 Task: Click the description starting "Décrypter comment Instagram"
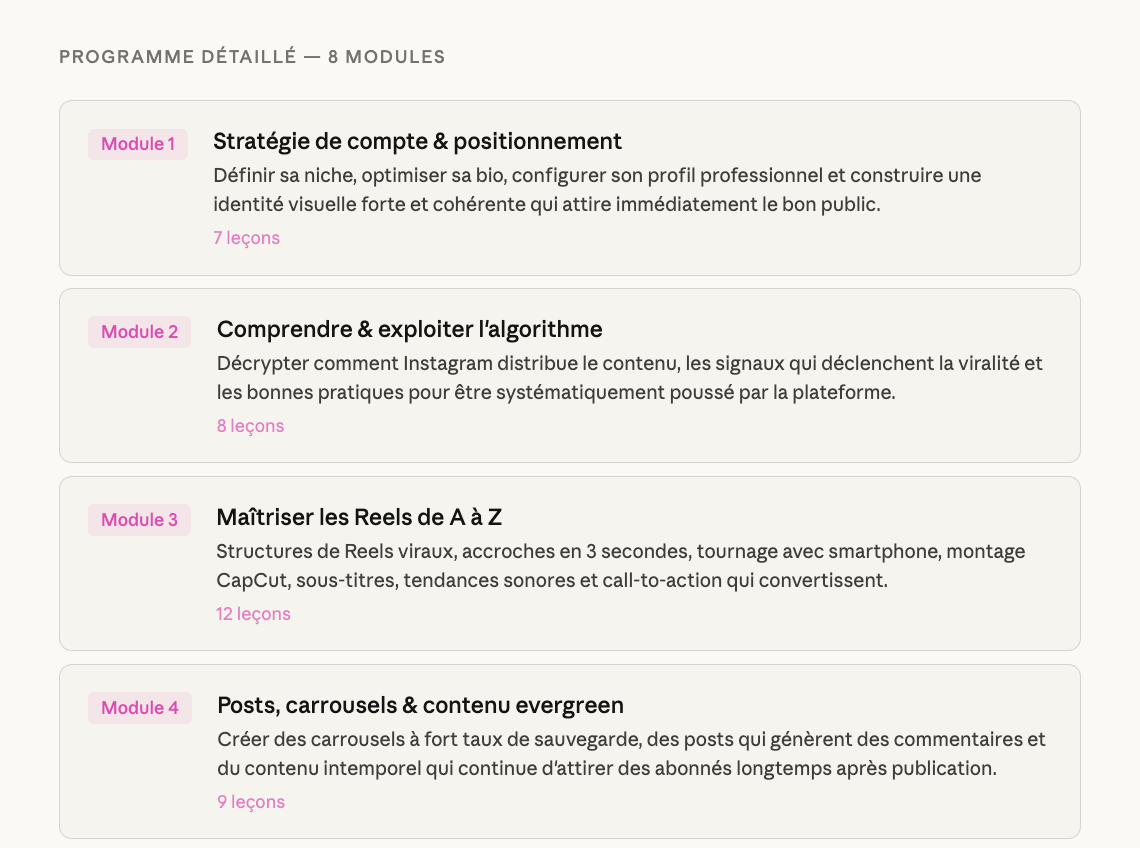coord(629,378)
